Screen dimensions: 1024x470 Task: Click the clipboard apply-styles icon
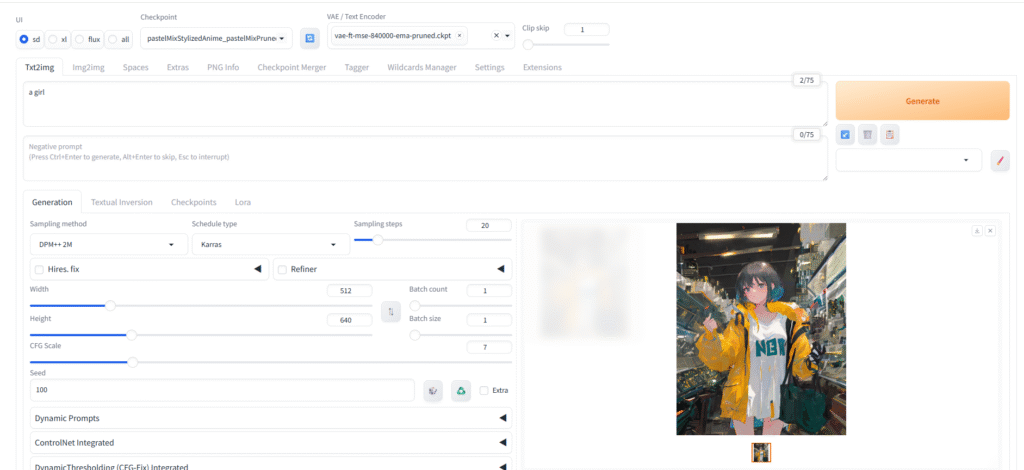point(889,134)
